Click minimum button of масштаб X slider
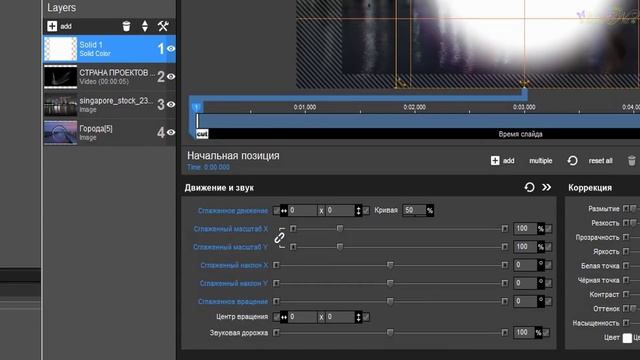Image resolution: width=640 pixels, height=360 pixels. (293, 229)
